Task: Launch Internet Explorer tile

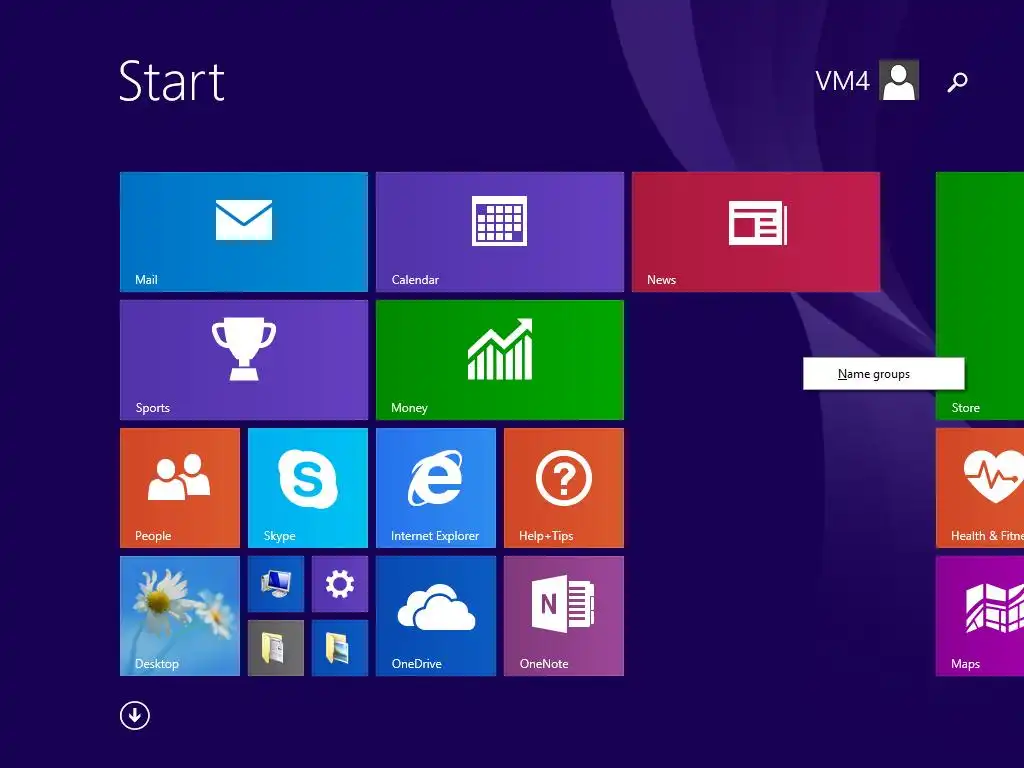Action: tap(436, 488)
